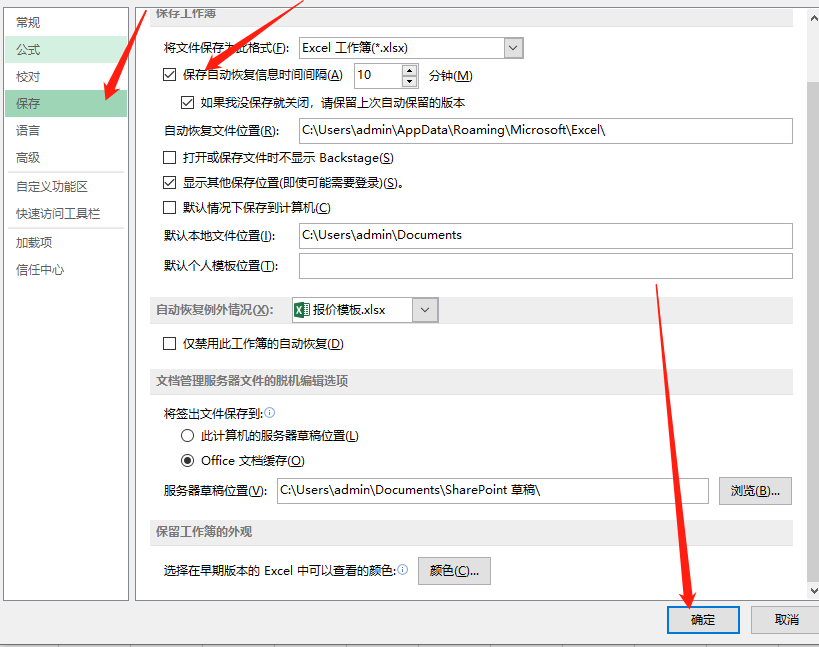This screenshot has height=647, width=819.
Task: Click the info icon beside Excel color option
Action: pos(402,570)
